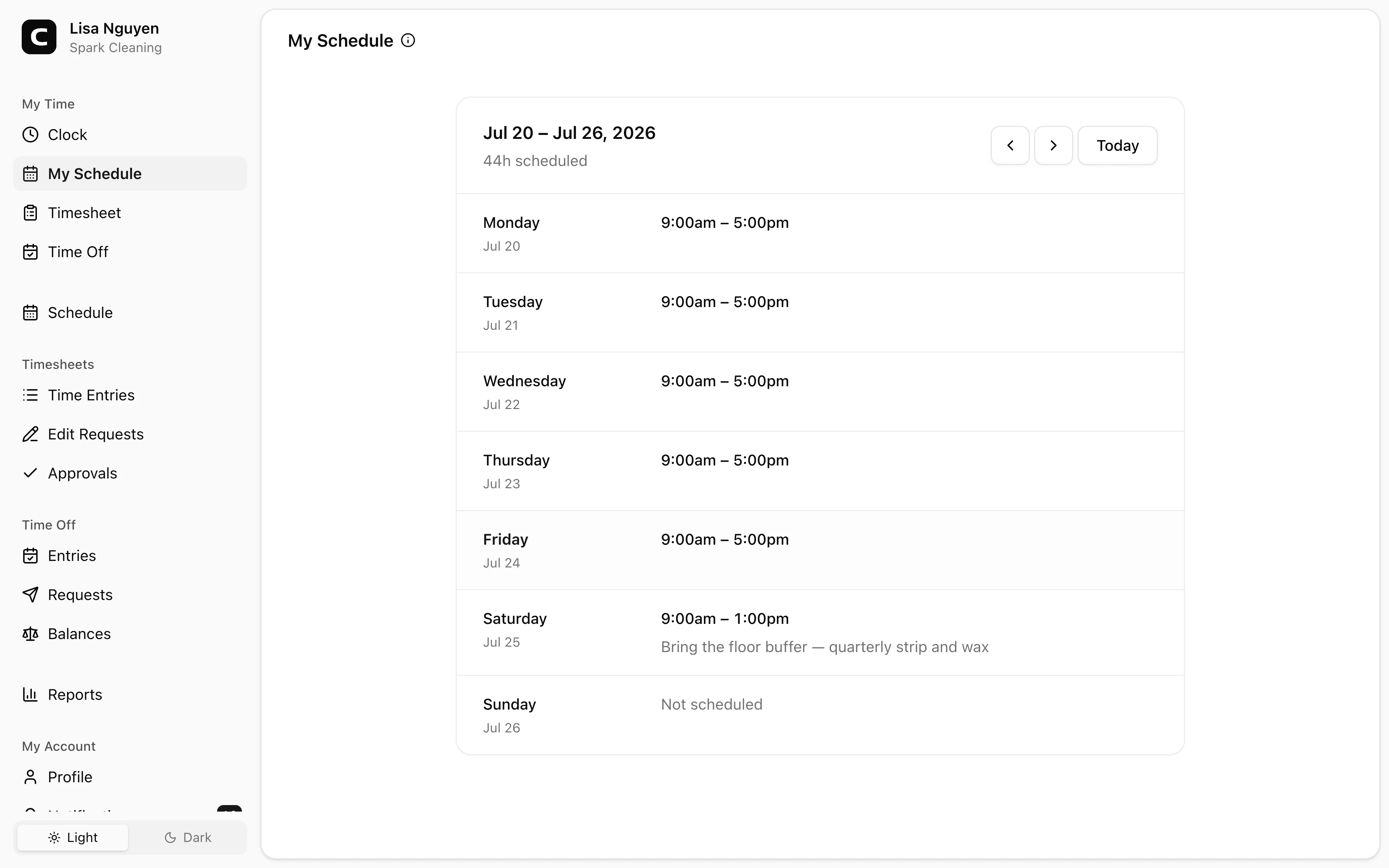Viewport: 1389px width, 868px height.
Task: Click the Timesheets section label
Action: point(58,365)
